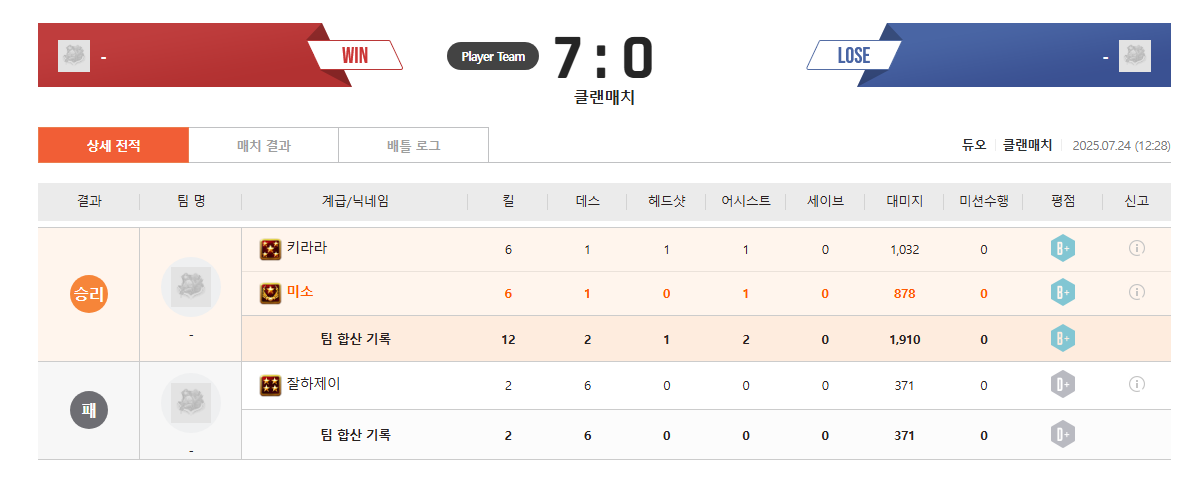Select the 상세 전적 tab

pyautogui.click(x=113, y=146)
